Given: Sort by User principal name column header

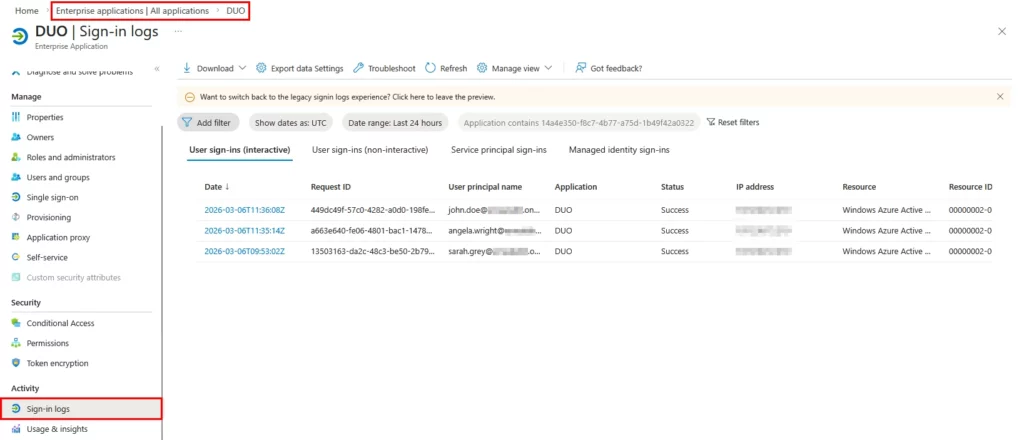Looking at the screenshot, I should [485, 187].
